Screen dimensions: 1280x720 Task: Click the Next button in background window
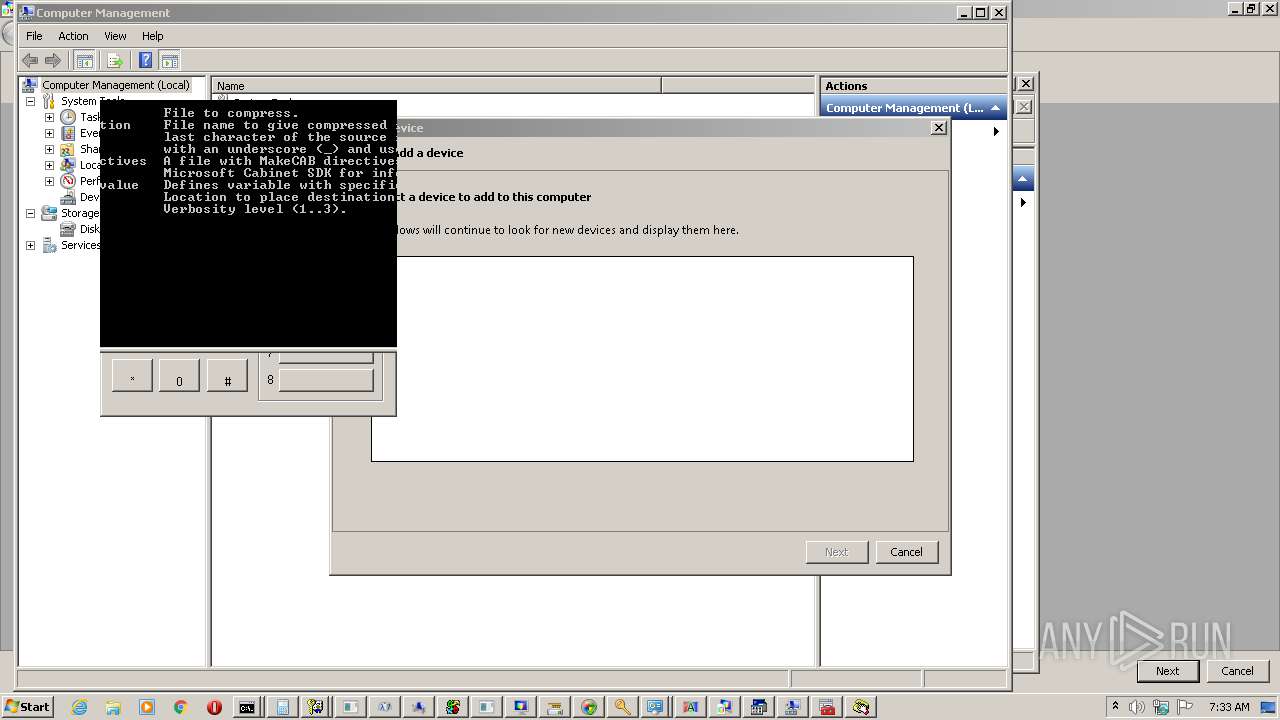1167,671
